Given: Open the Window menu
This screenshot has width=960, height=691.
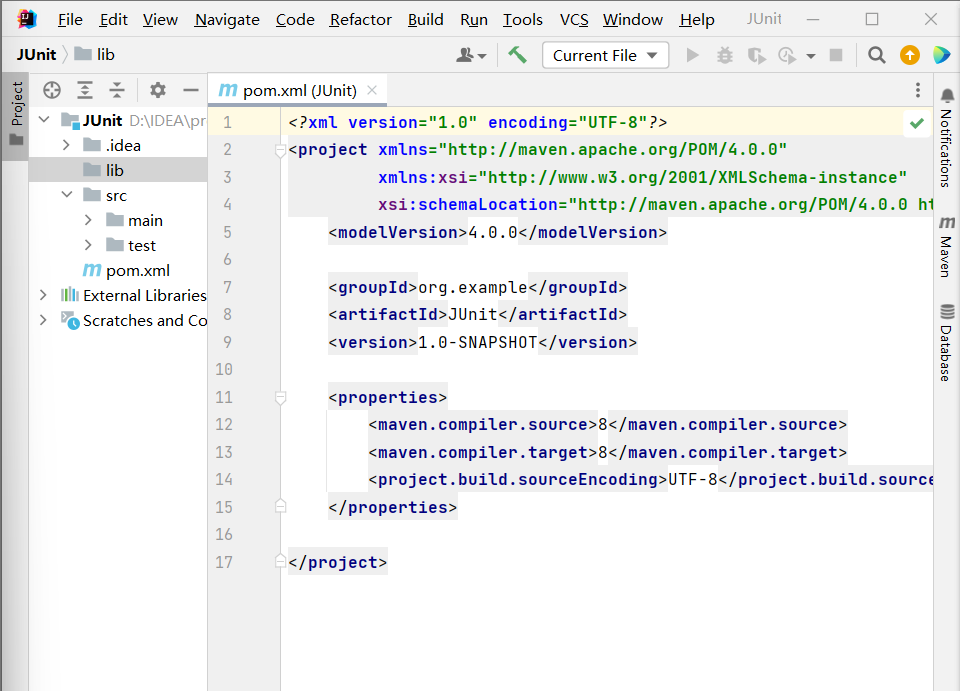Looking at the screenshot, I should coord(632,20).
